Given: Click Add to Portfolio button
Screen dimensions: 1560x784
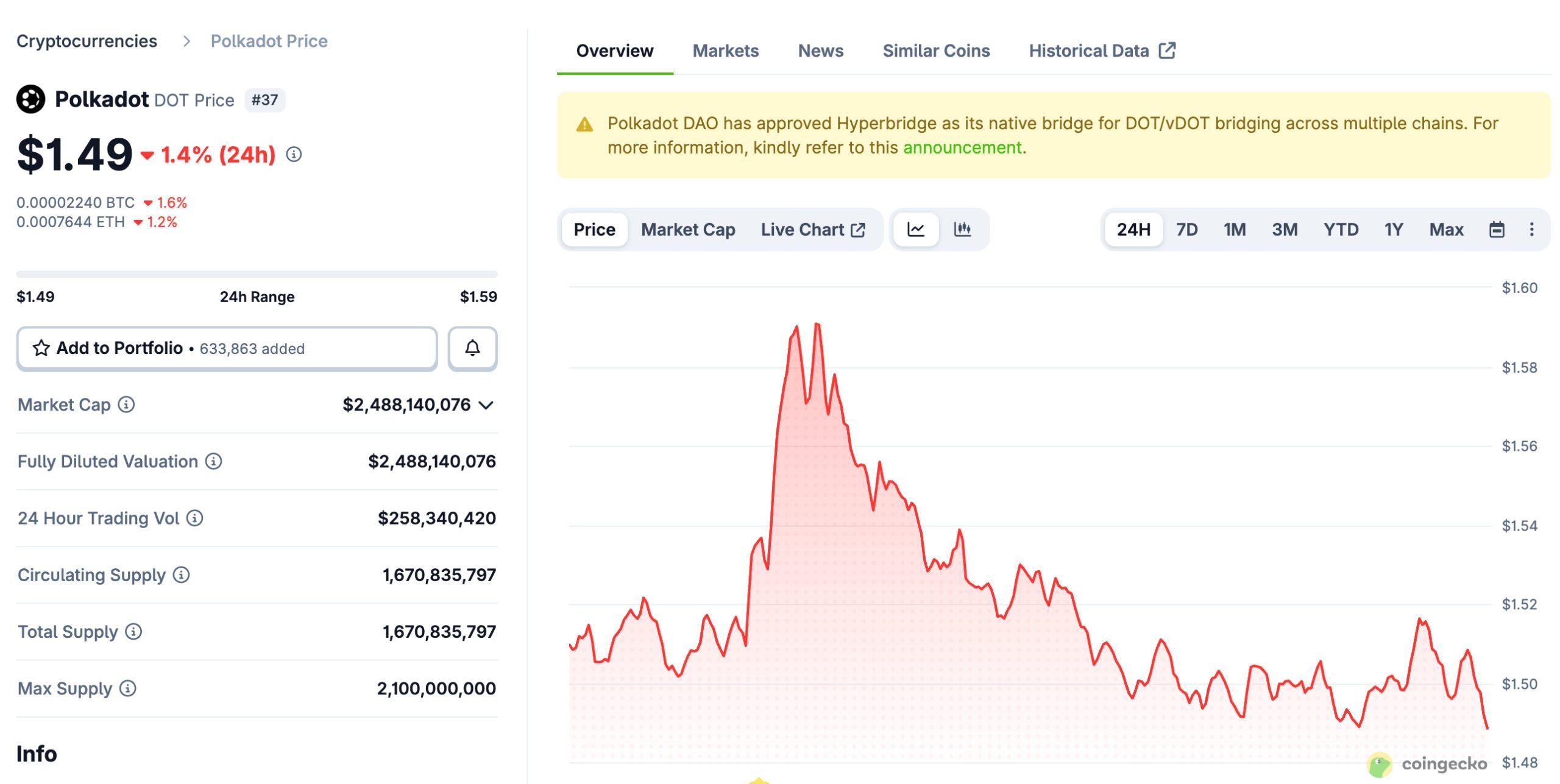Looking at the screenshot, I should pos(227,348).
